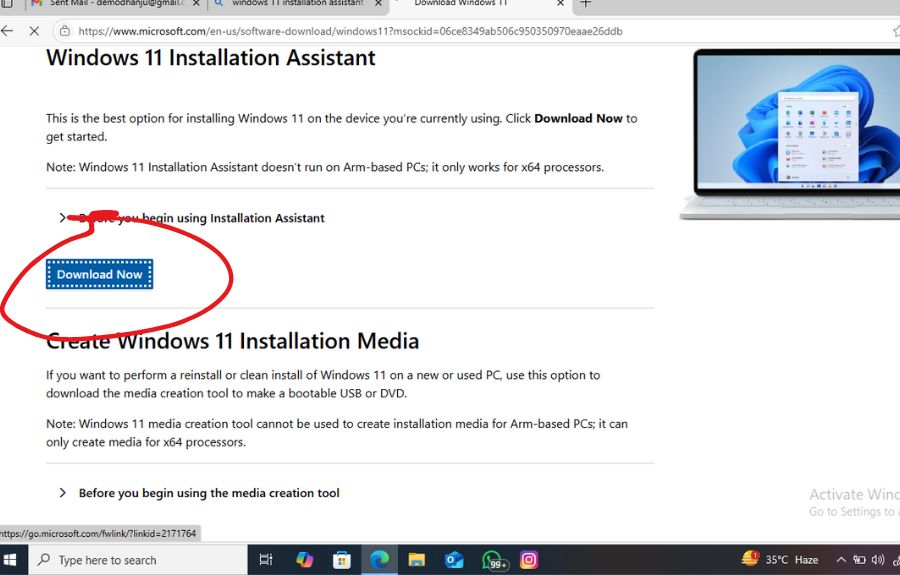The width and height of the screenshot is (900, 575).
Task: Close the windows 11 installation assistant search tab
Action: point(378,3)
